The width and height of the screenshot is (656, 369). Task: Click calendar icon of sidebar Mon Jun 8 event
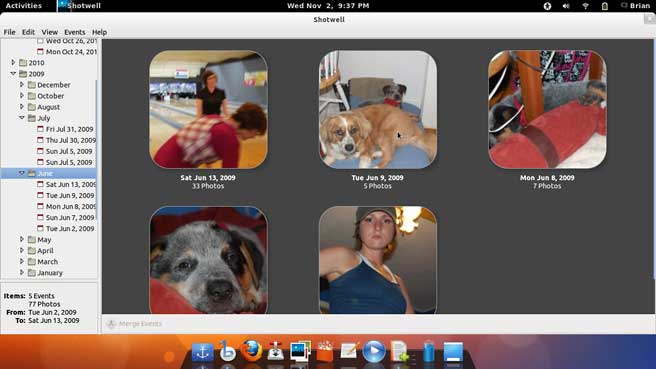40,206
